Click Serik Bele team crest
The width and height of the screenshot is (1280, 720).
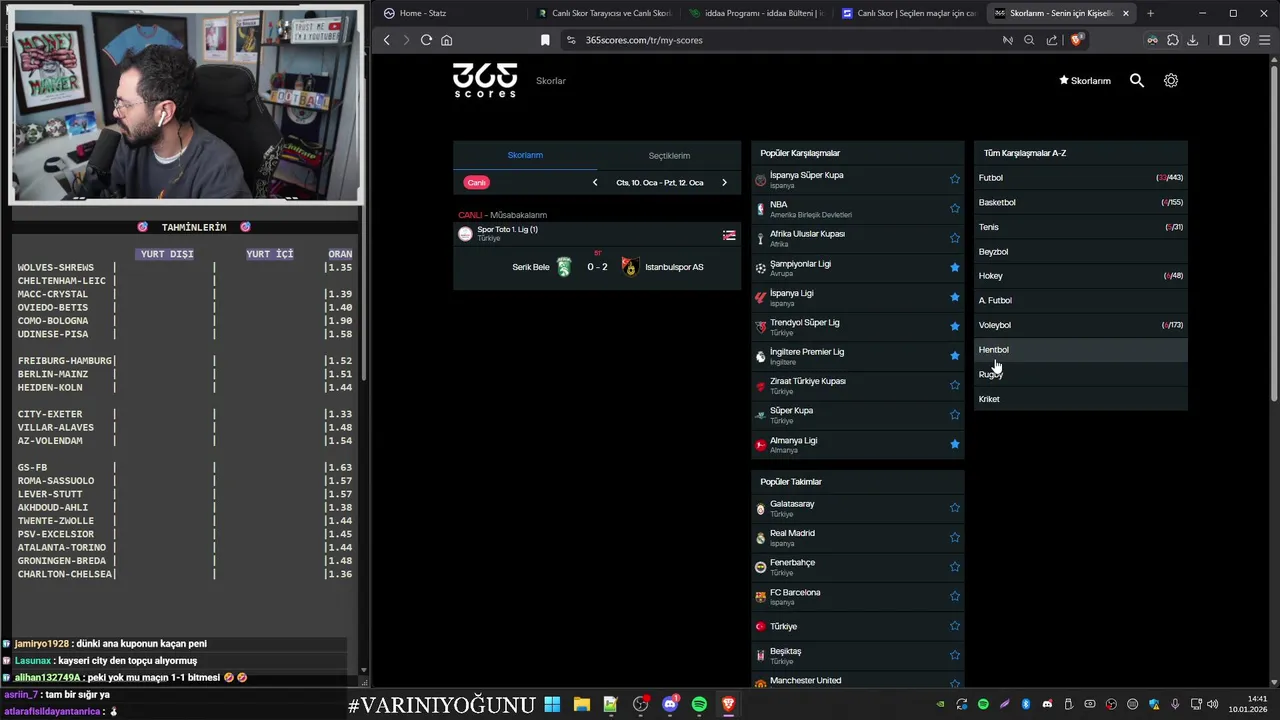564,267
